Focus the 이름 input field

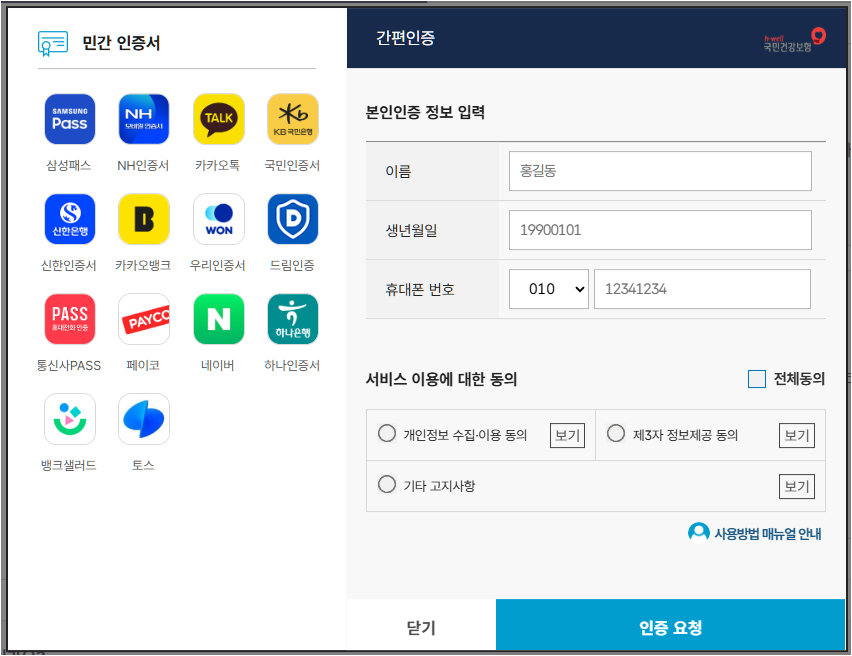pyautogui.click(x=660, y=171)
